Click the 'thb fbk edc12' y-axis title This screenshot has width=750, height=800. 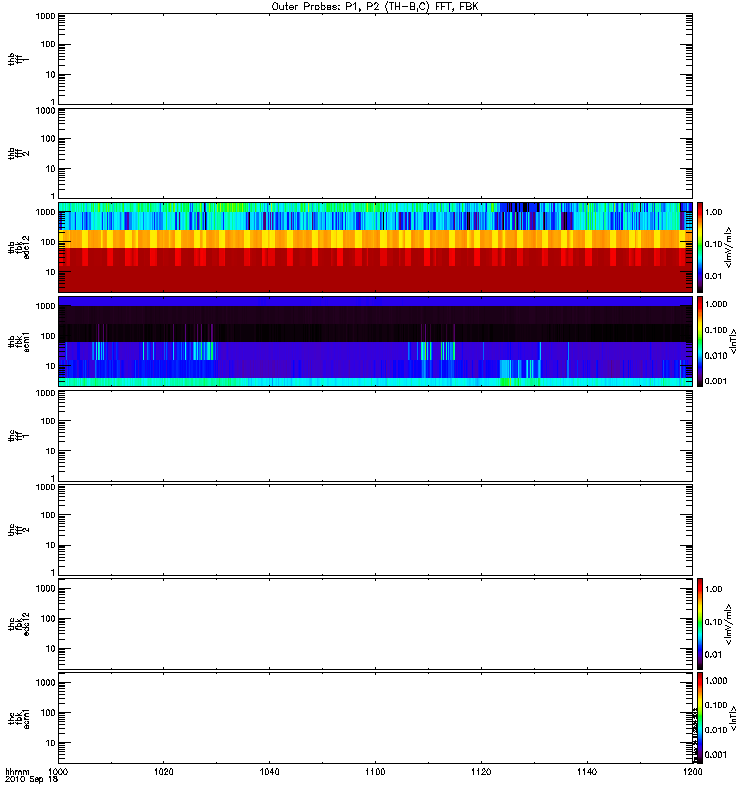19,247
